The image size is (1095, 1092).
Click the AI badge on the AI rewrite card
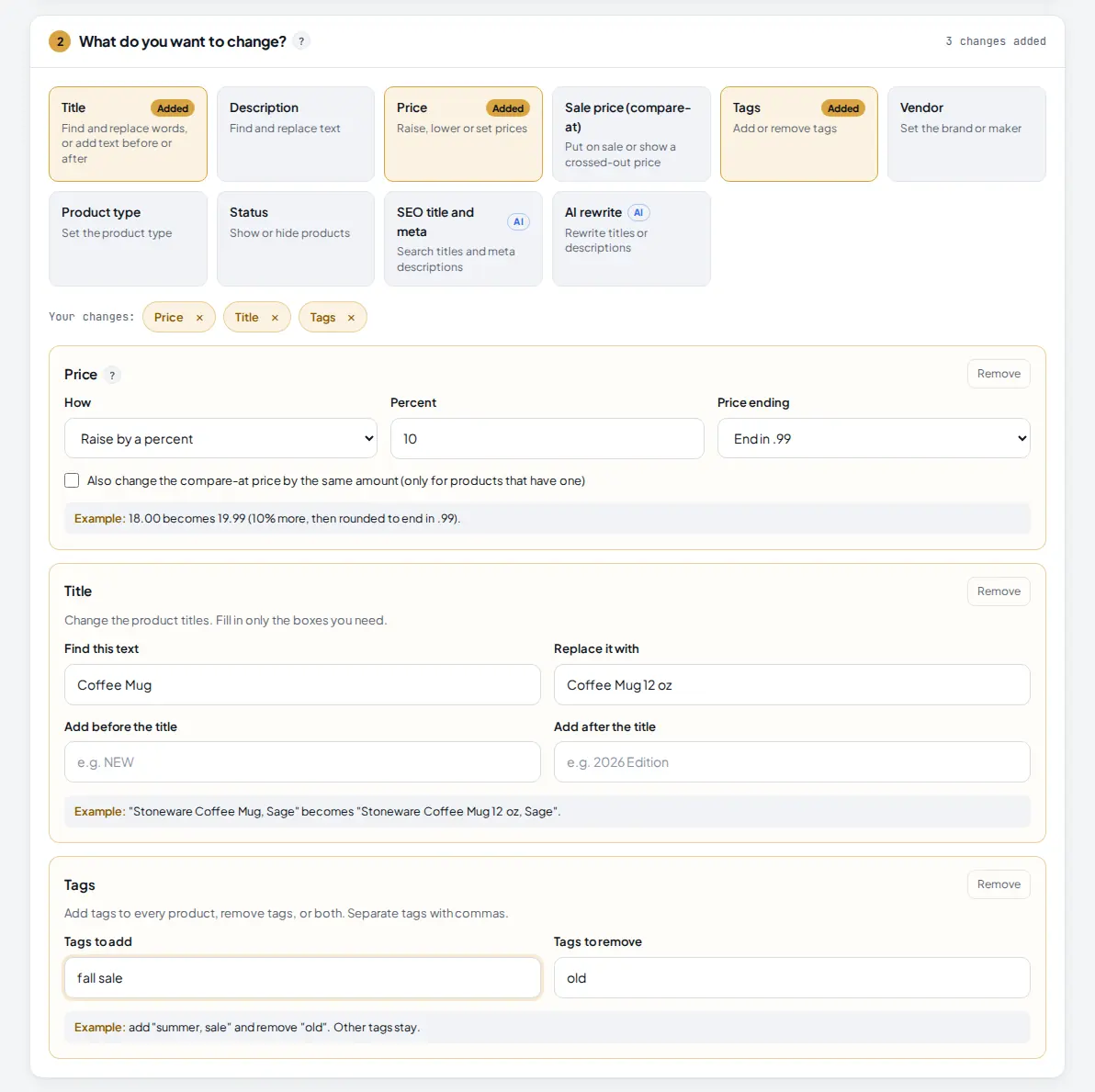(x=638, y=213)
